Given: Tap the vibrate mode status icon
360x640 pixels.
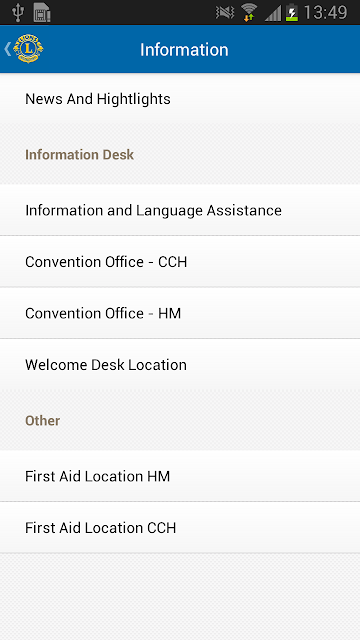Looking at the screenshot, I should [x=225, y=13].
